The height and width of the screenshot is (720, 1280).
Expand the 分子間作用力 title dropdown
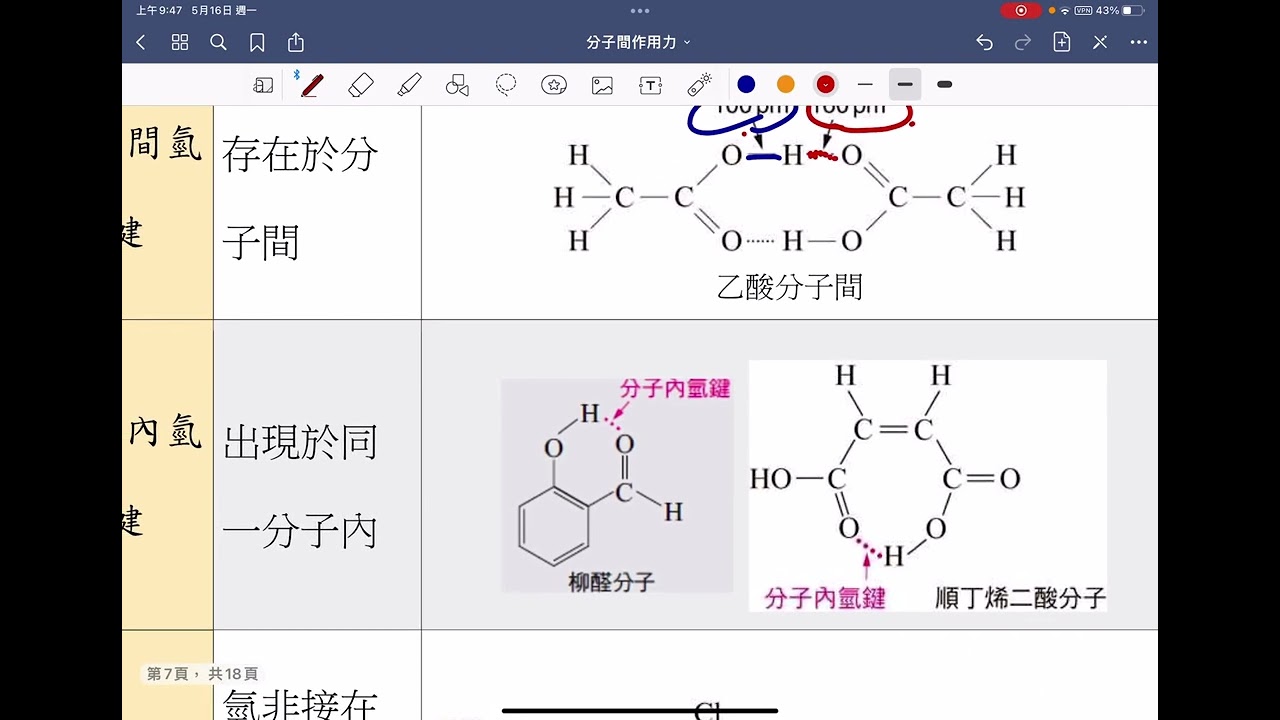pos(639,42)
